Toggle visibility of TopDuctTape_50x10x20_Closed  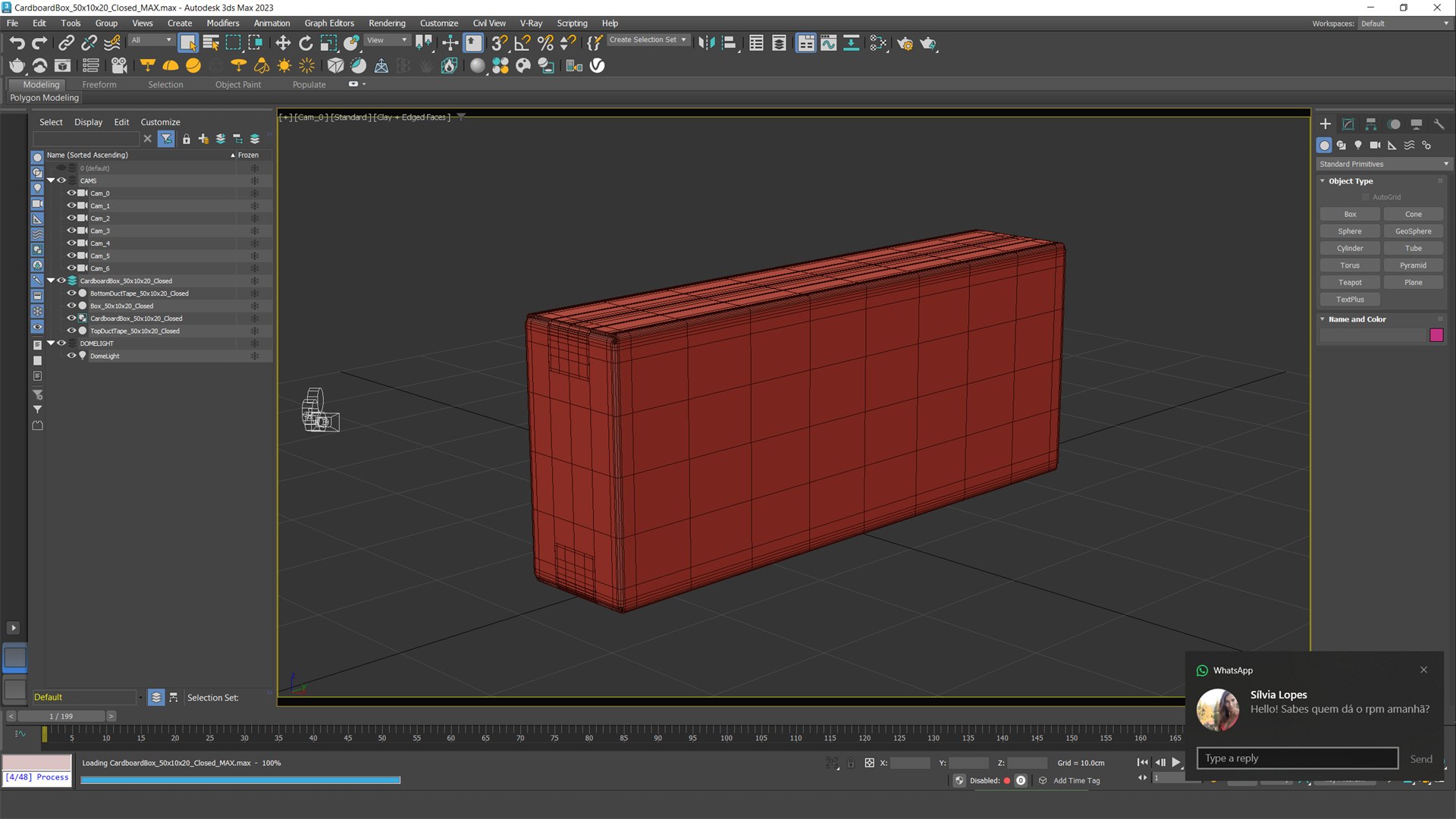pyautogui.click(x=71, y=331)
